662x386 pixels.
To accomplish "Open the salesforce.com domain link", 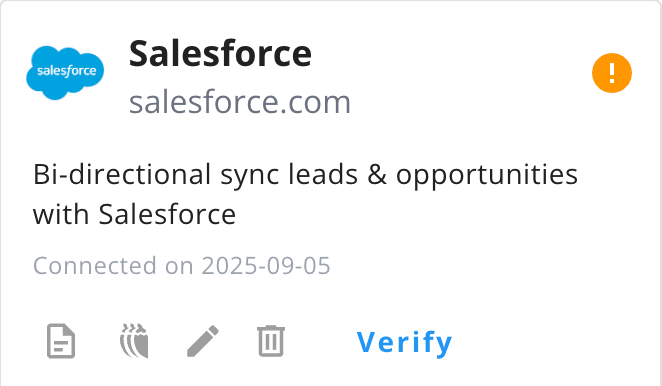I will pyautogui.click(x=240, y=102).
